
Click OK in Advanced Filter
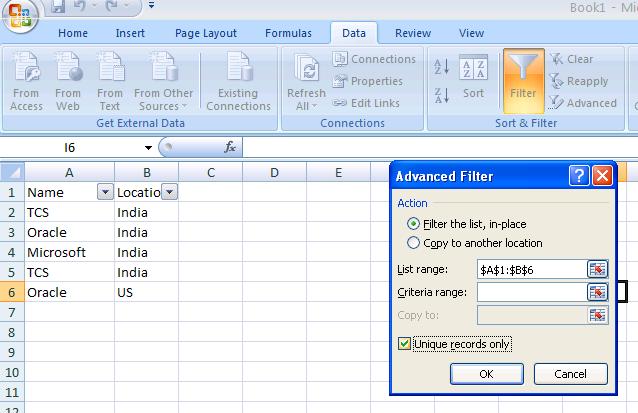point(487,374)
